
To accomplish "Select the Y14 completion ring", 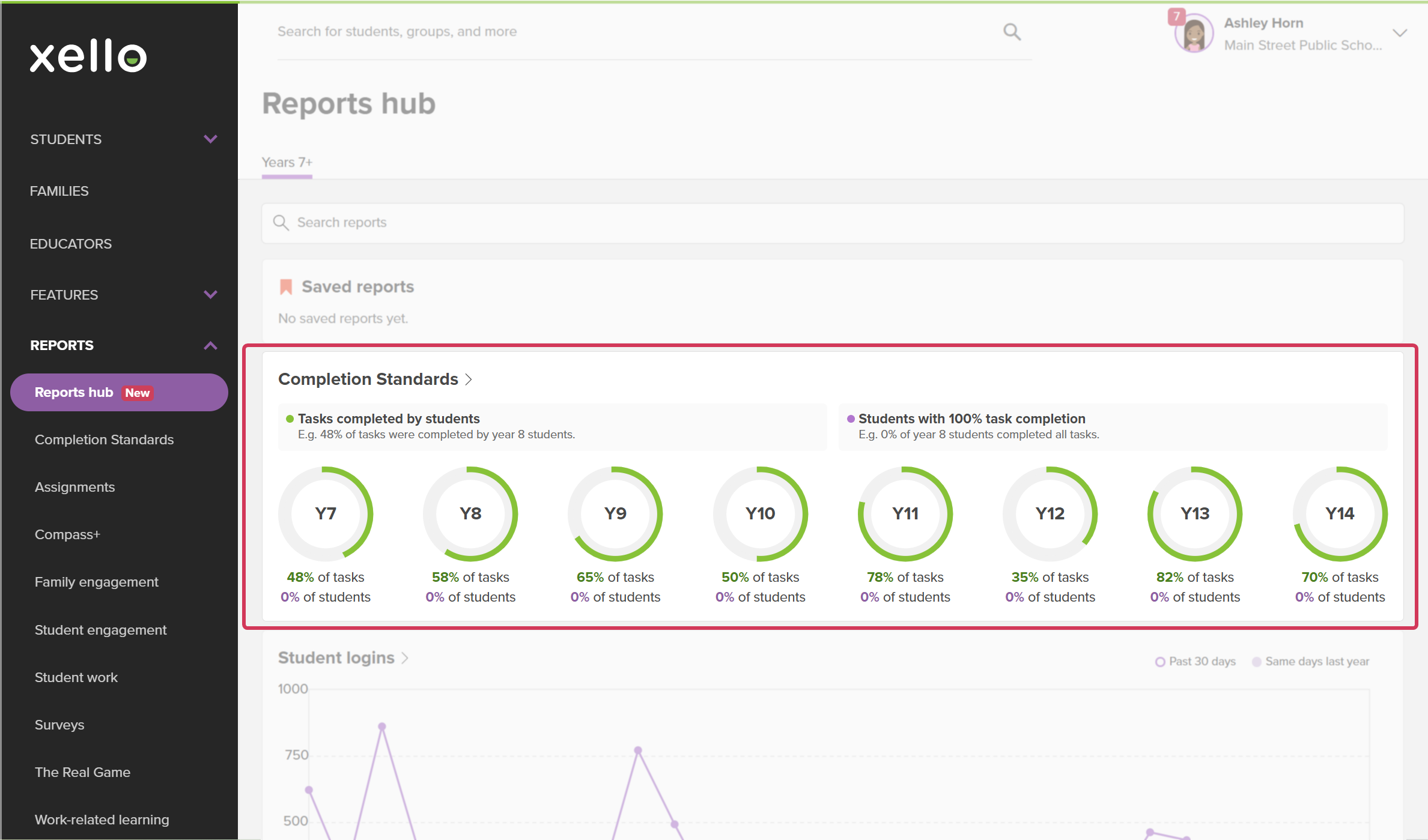I will pos(1340,514).
